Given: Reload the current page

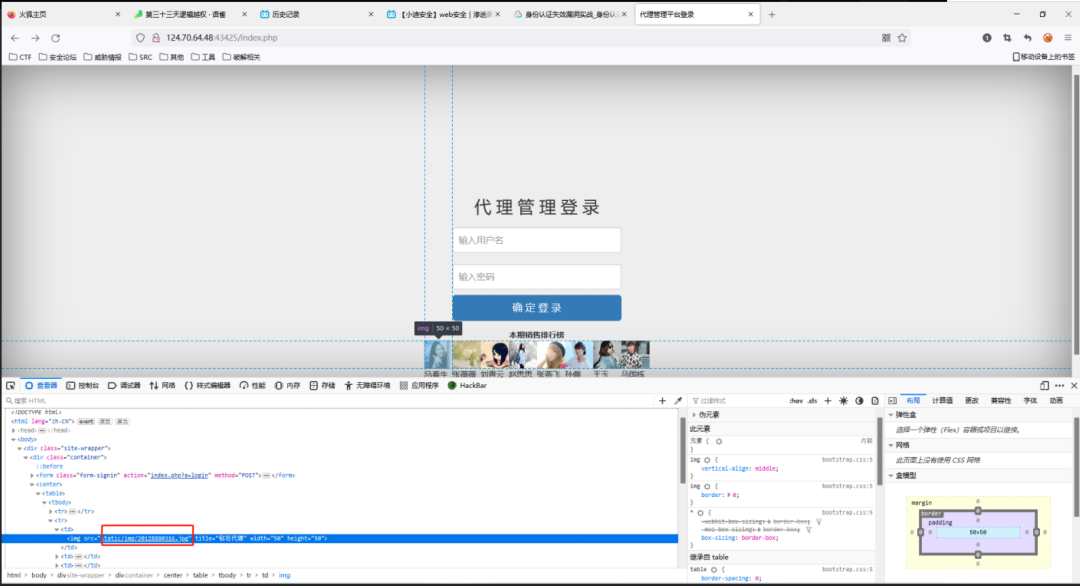Looking at the screenshot, I should click(x=56, y=38).
